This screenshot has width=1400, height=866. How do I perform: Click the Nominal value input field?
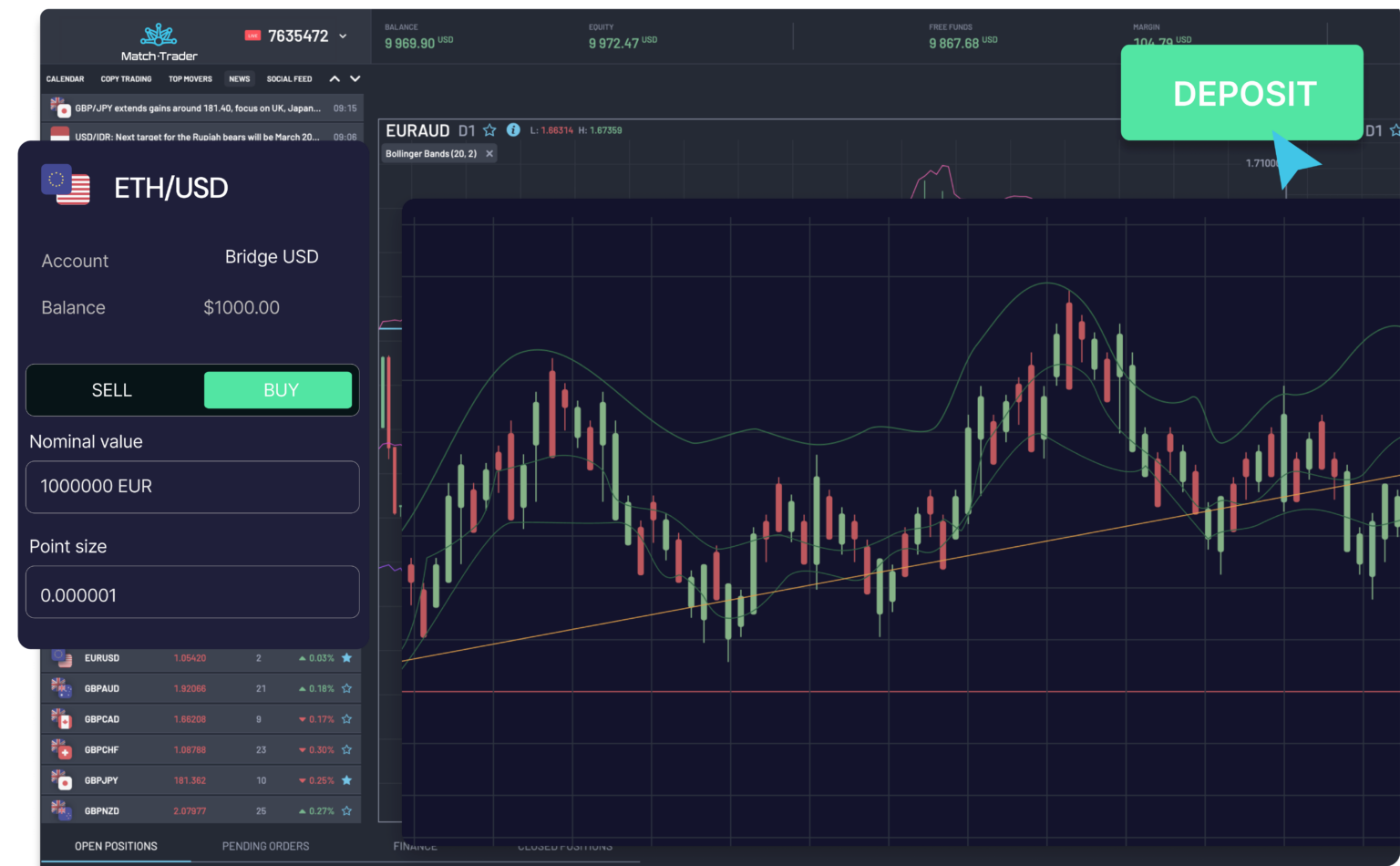pyautogui.click(x=192, y=487)
